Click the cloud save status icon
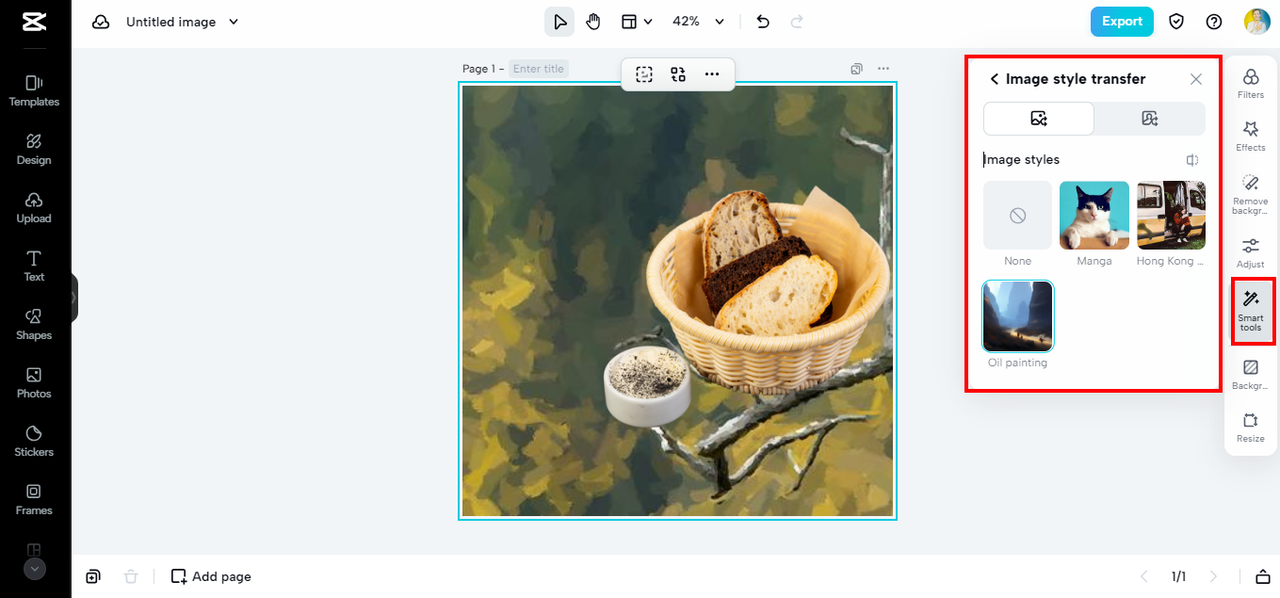The width and height of the screenshot is (1280, 598). 101,22
